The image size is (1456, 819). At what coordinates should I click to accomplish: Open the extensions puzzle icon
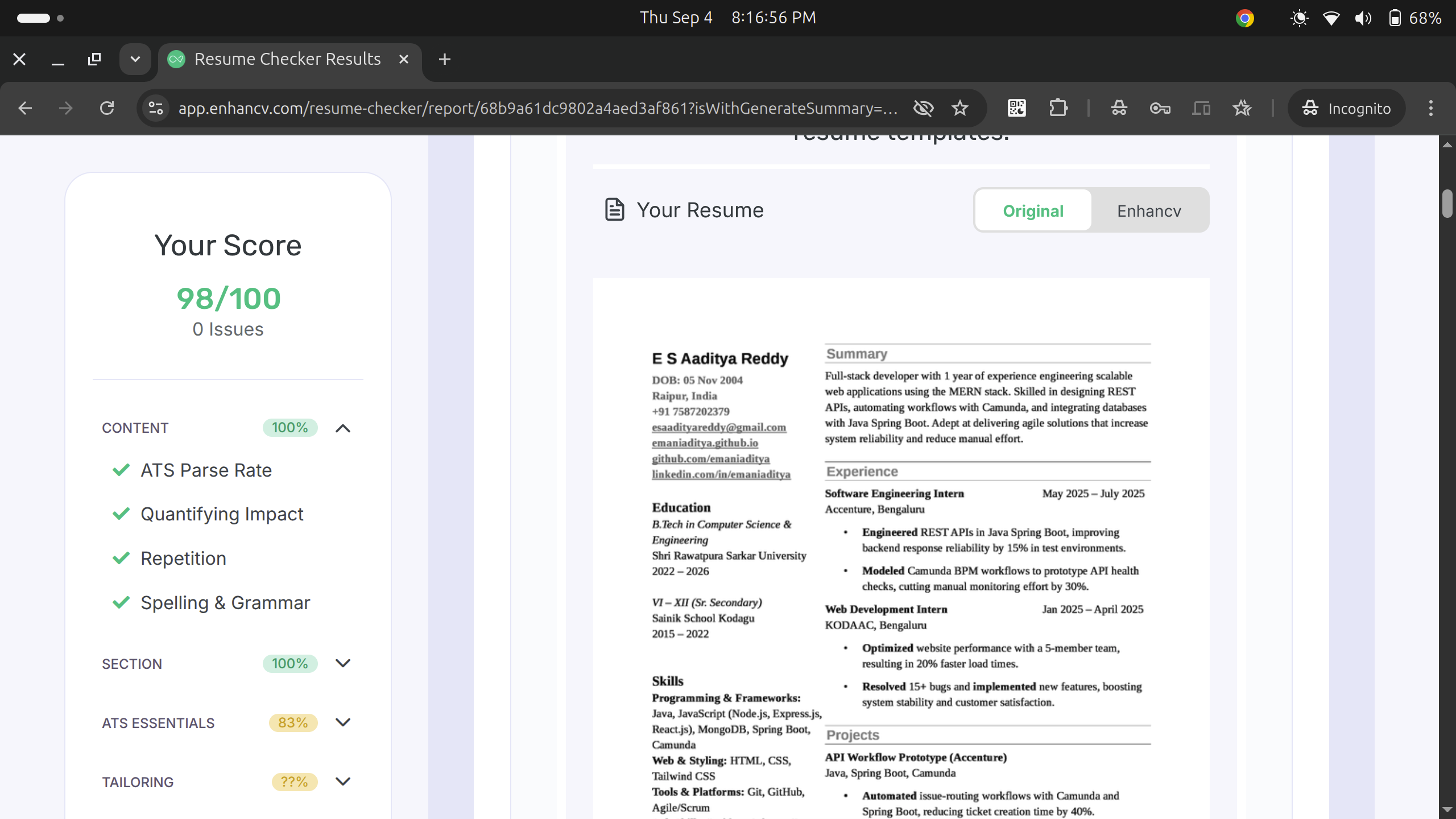1058,108
